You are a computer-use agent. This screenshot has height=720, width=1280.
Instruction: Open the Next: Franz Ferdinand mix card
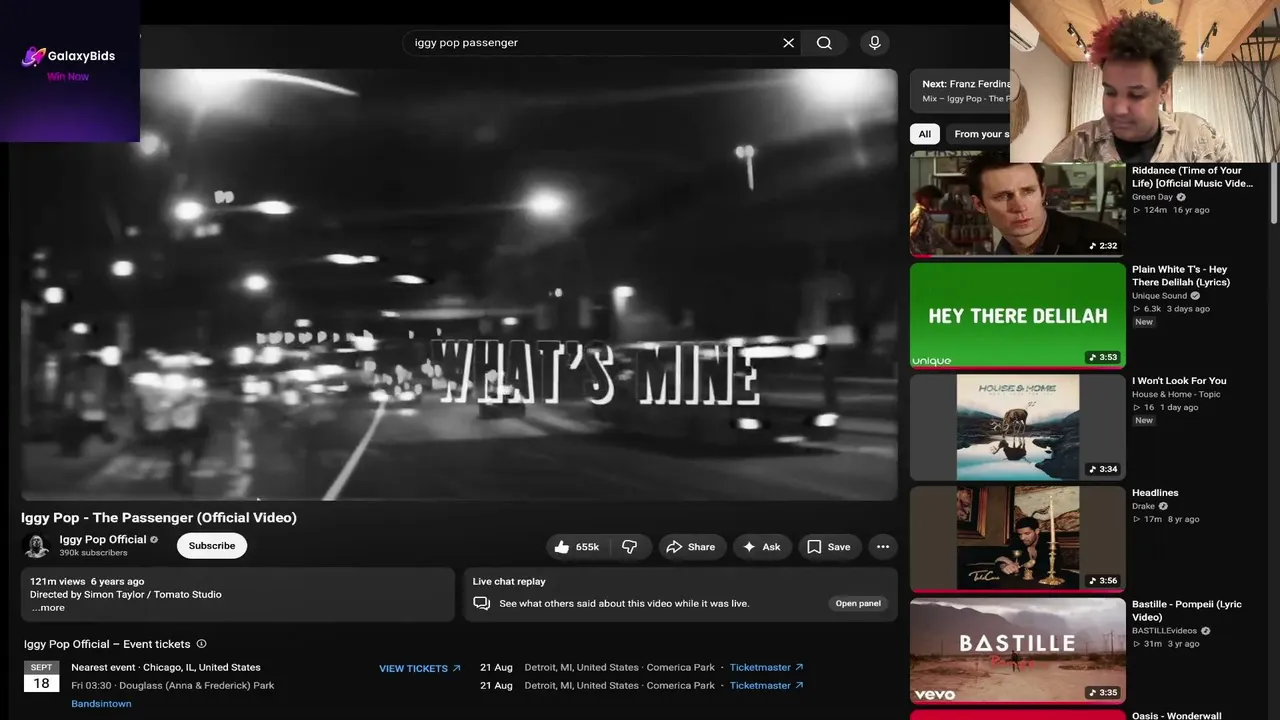pyautogui.click(x=962, y=91)
